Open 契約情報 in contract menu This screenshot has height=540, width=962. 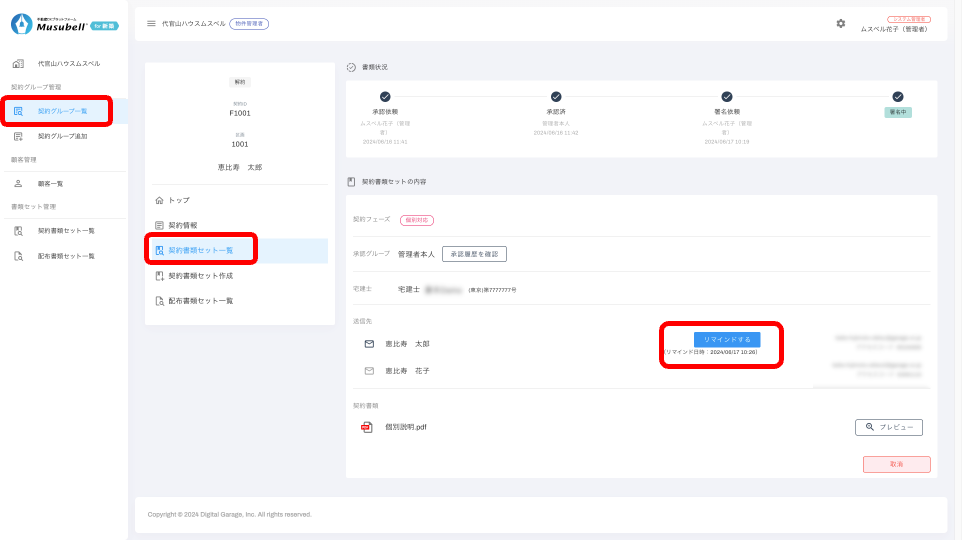pyautogui.click(x=182, y=225)
